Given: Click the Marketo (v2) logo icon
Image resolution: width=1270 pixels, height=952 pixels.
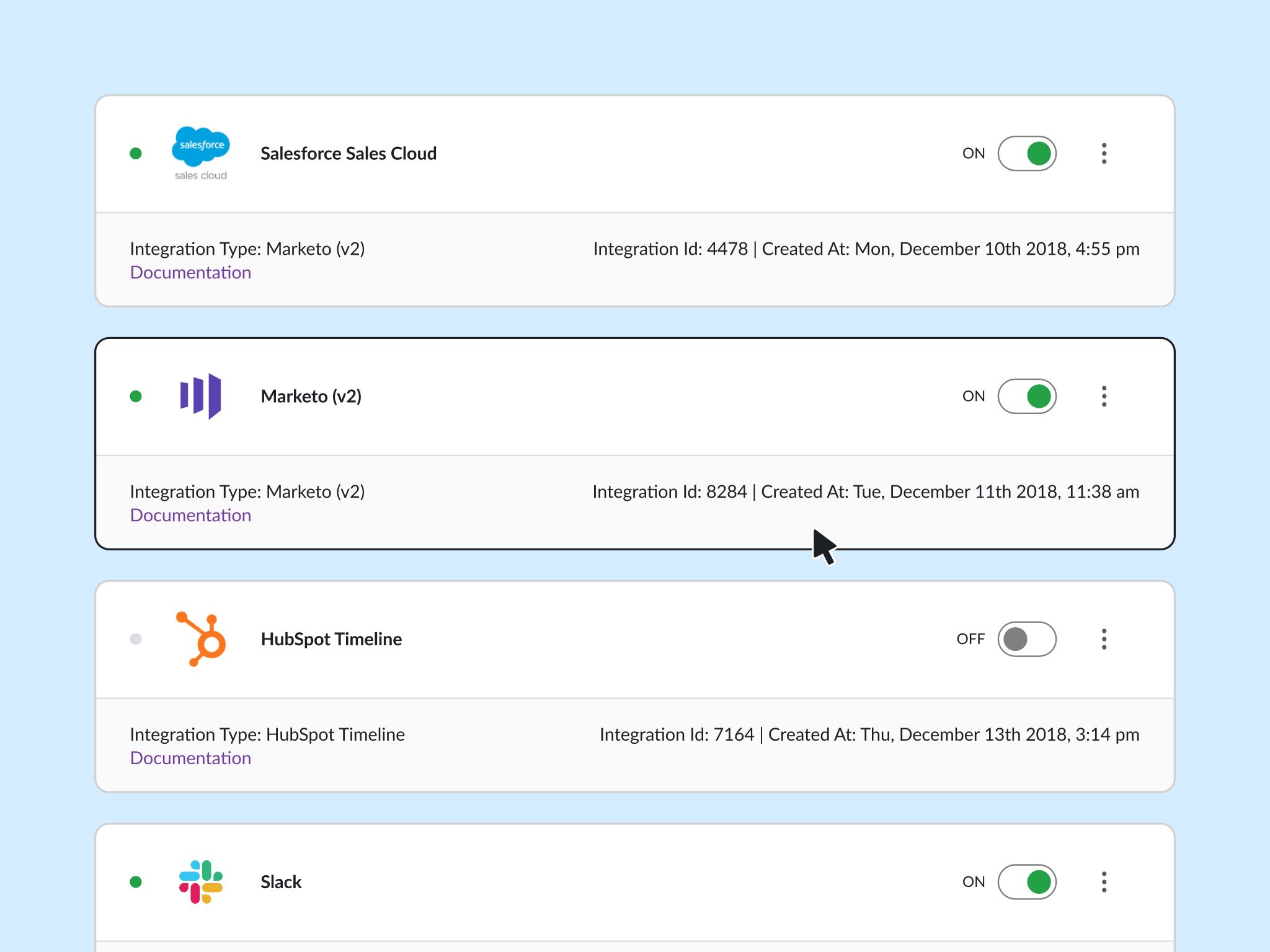Looking at the screenshot, I should 200,396.
